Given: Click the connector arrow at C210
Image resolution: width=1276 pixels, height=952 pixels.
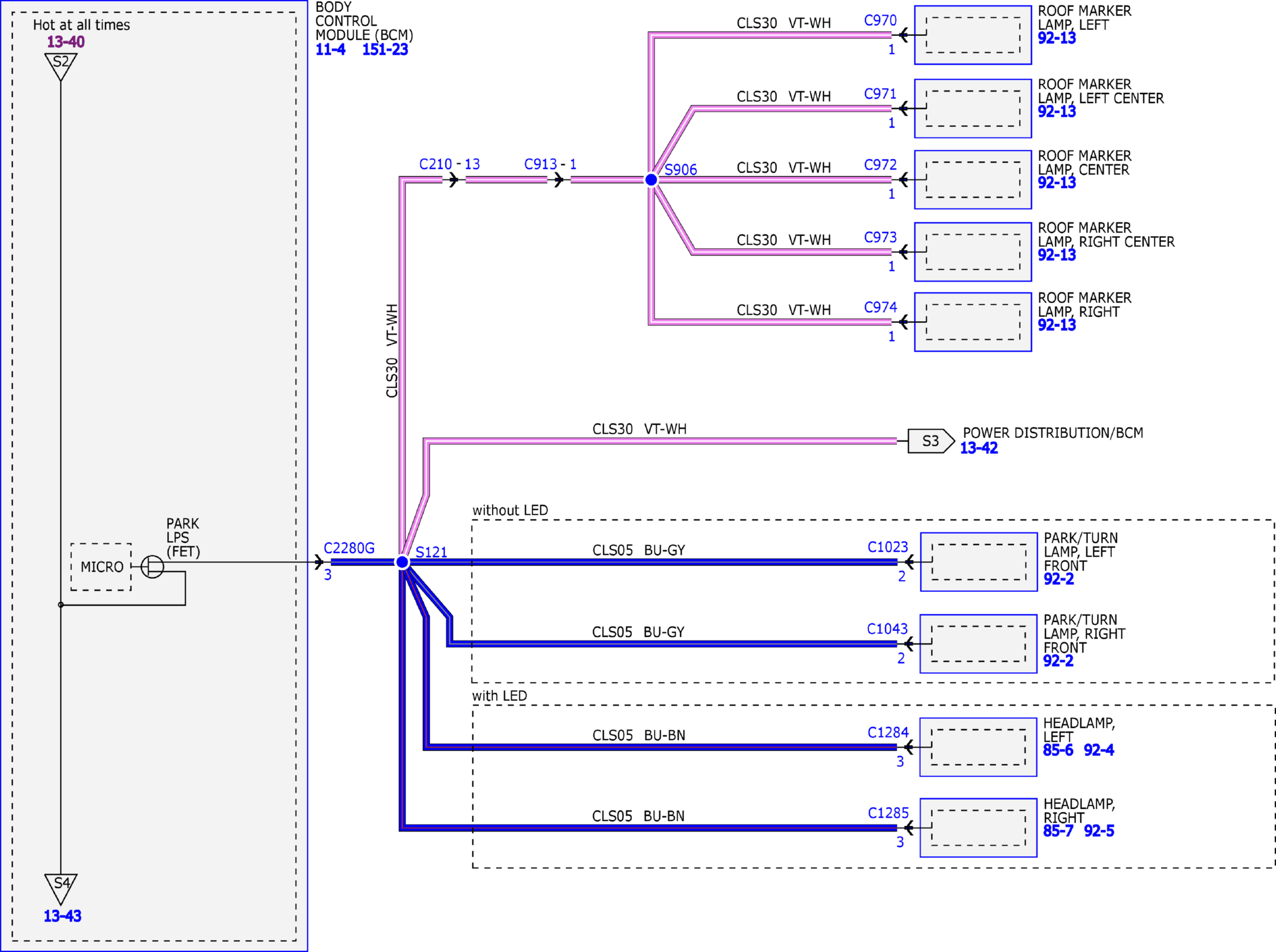Looking at the screenshot, I should click(x=453, y=180).
